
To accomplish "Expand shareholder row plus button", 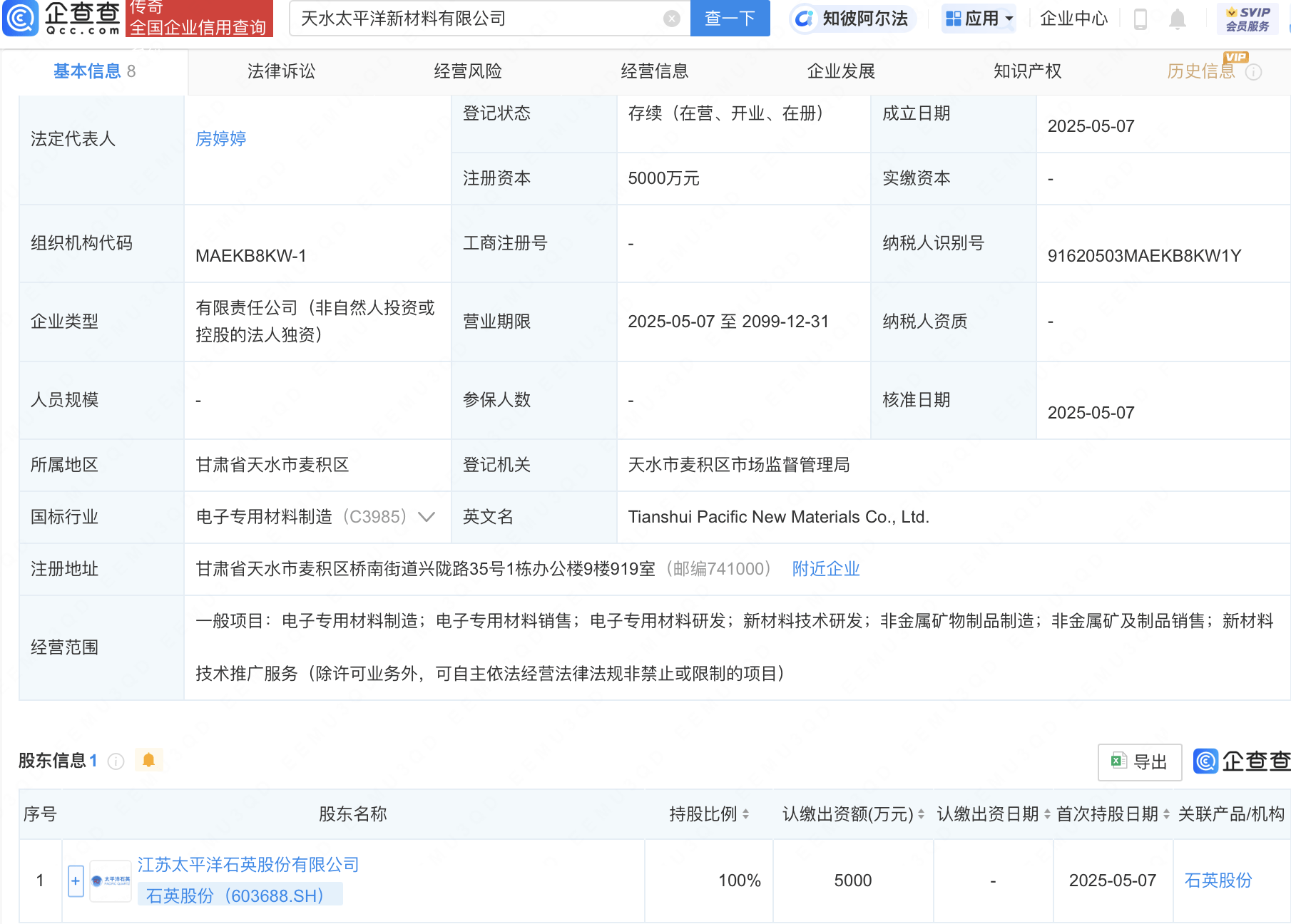I will coord(76,881).
